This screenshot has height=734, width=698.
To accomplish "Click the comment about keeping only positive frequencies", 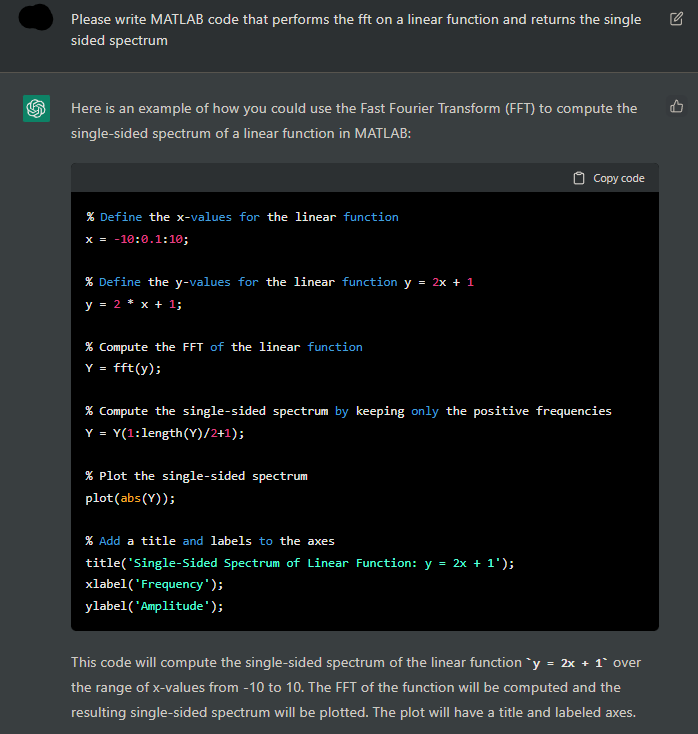I will tap(348, 411).
